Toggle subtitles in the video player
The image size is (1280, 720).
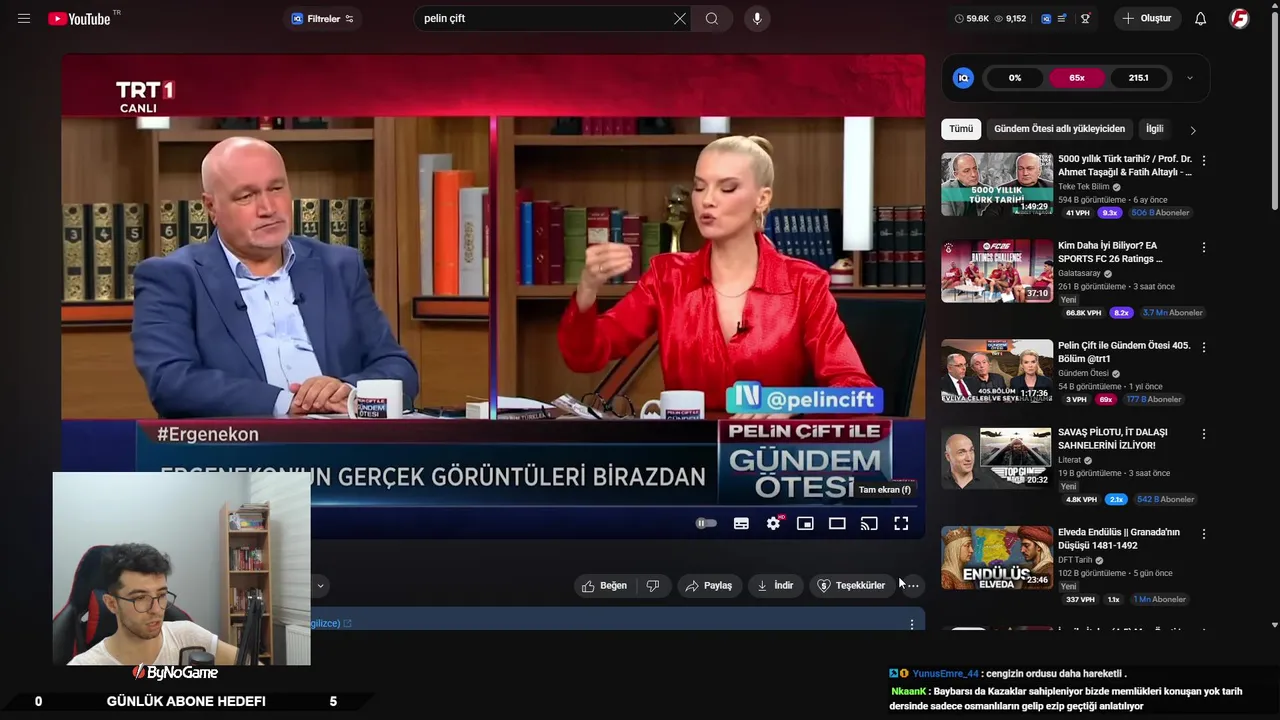[x=741, y=523]
